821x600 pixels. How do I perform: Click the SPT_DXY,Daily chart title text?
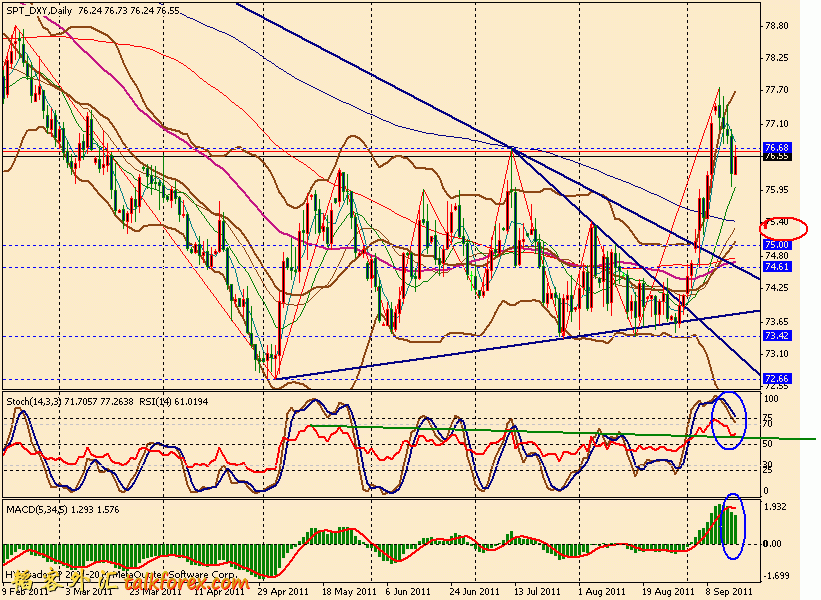[x=39, y=10]
